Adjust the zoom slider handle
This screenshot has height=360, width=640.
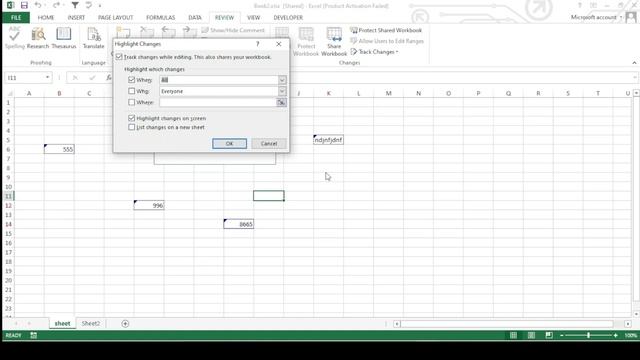point(588,335)
